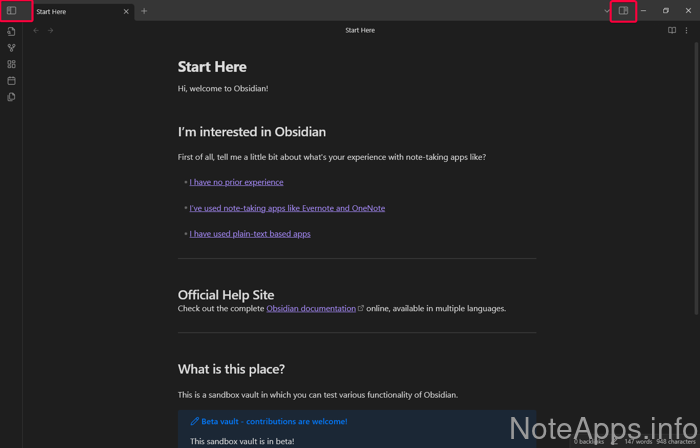Add a new tab with plus button
Screen dimensions: 700x448
tap(144, 11)
